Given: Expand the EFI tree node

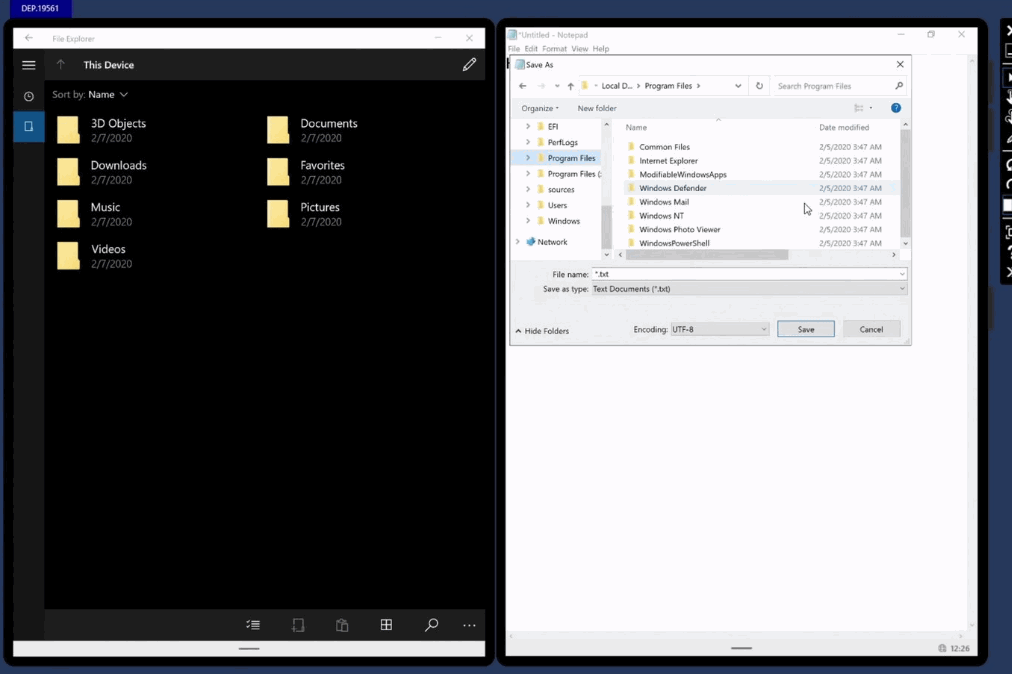Looking at the screenshot, I should tap(528, 127).
